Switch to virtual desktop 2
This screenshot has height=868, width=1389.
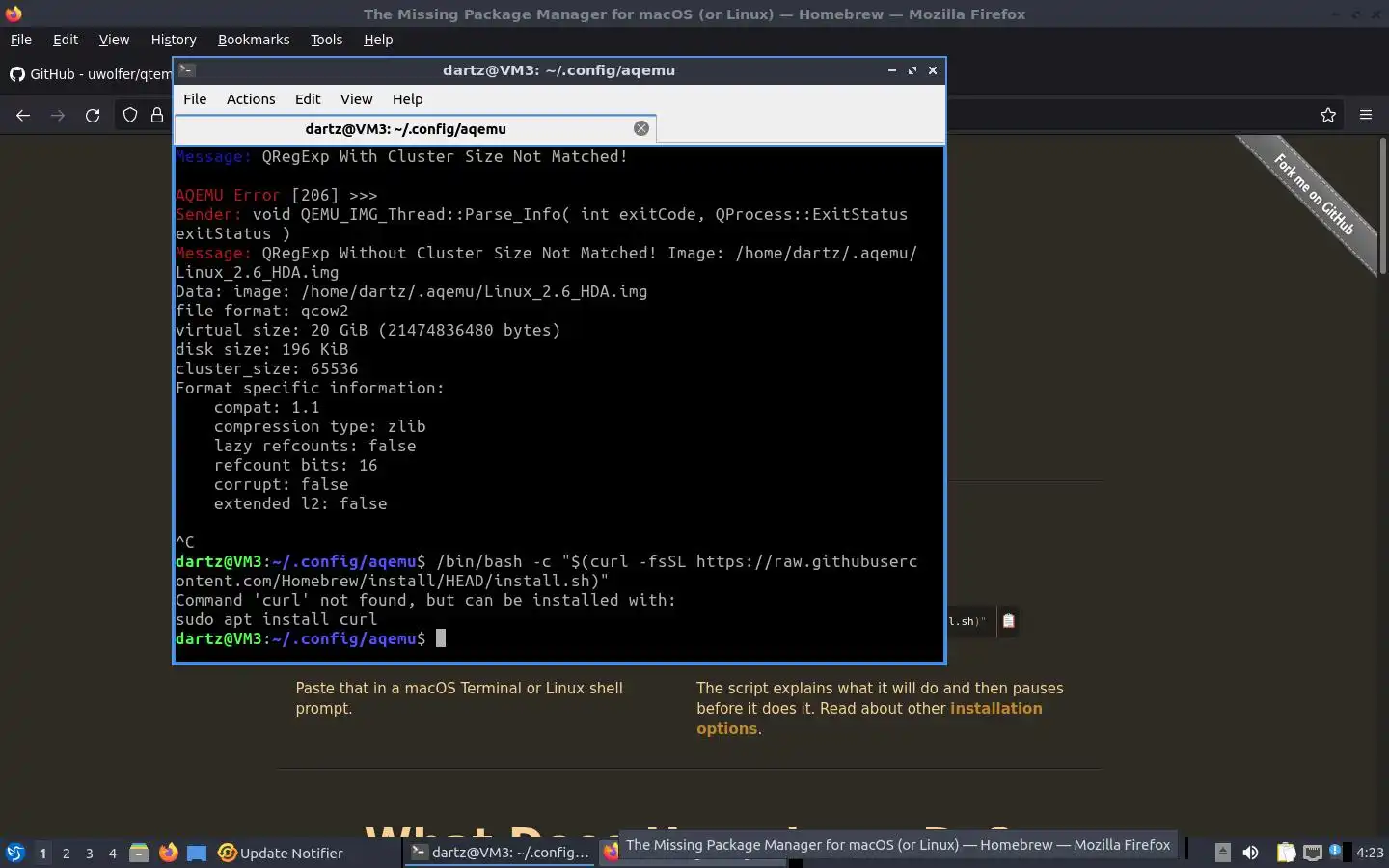[x=66, y=853]
